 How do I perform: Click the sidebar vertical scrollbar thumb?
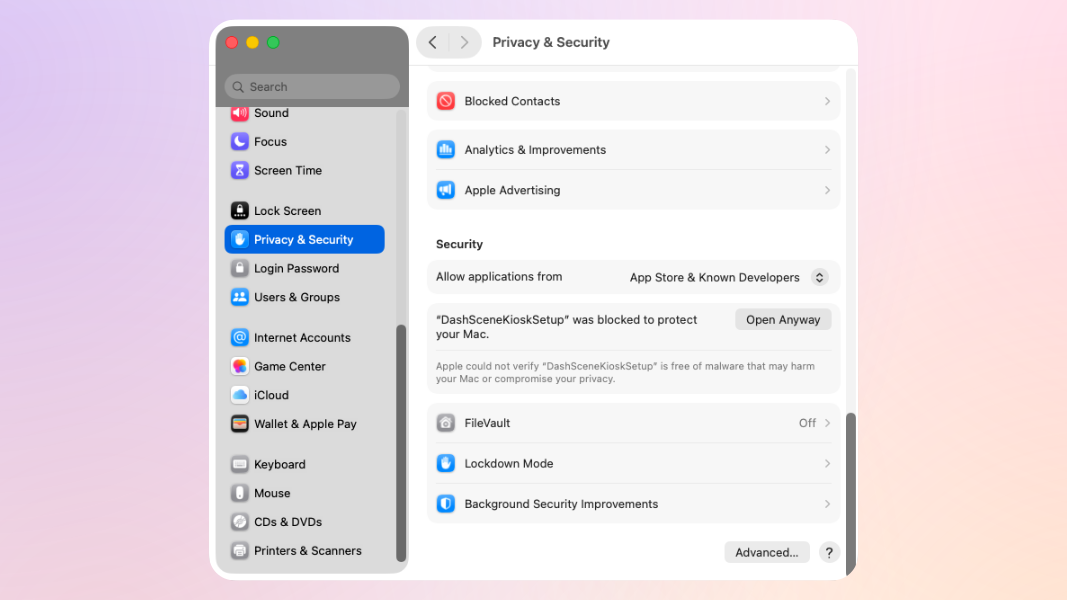coord(401,444)
